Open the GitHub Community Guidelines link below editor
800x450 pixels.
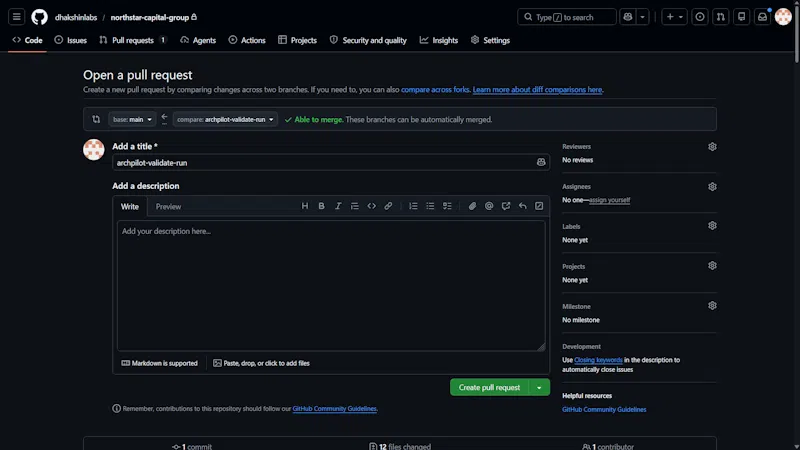tap(335, 409)
